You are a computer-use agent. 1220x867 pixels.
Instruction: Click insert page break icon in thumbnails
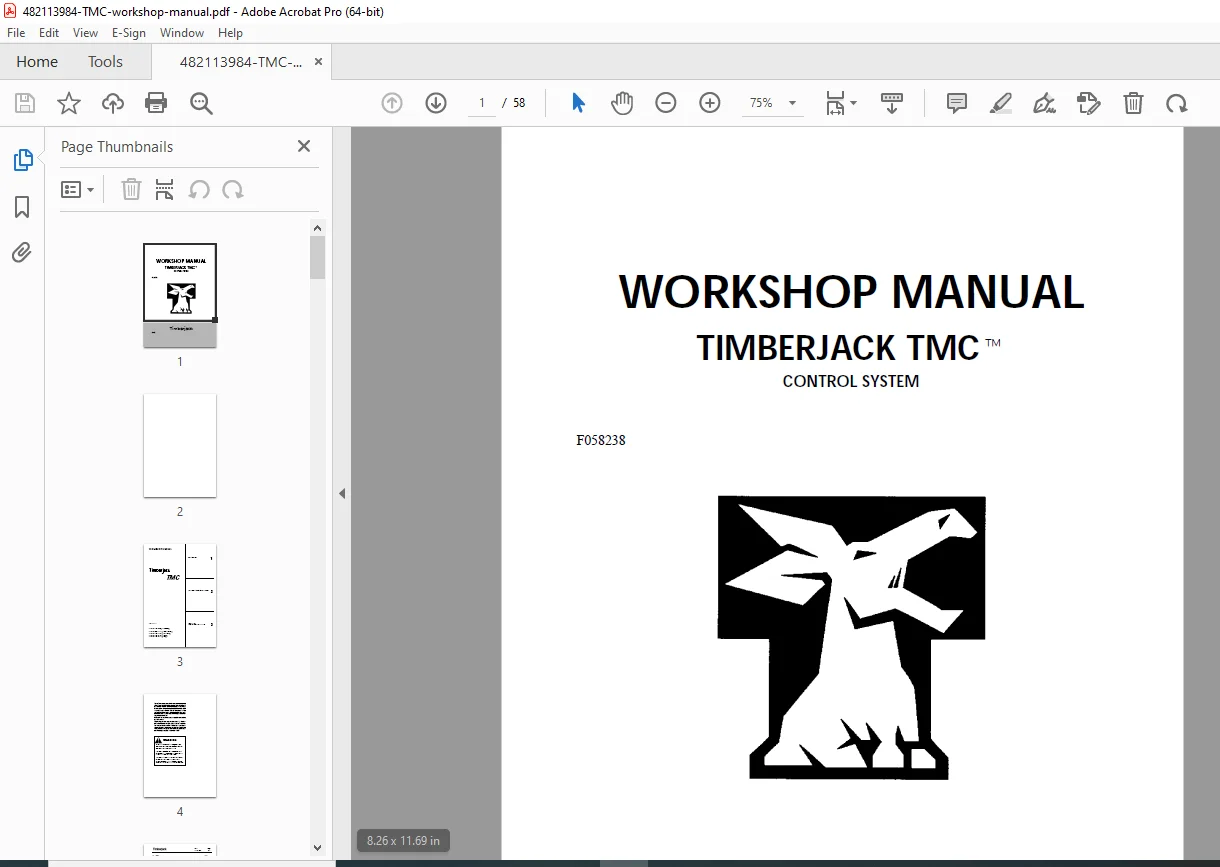[x=165, y=189]
